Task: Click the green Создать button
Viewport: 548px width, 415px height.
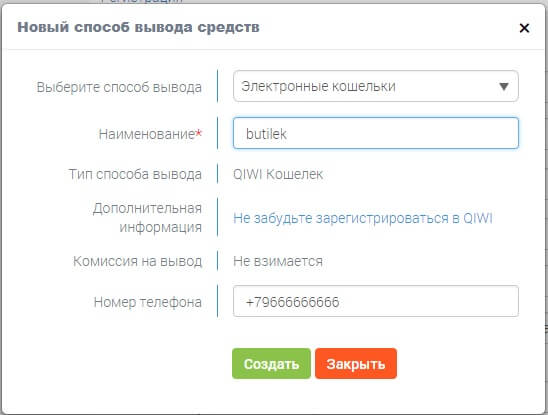Action: coord(271,364)
